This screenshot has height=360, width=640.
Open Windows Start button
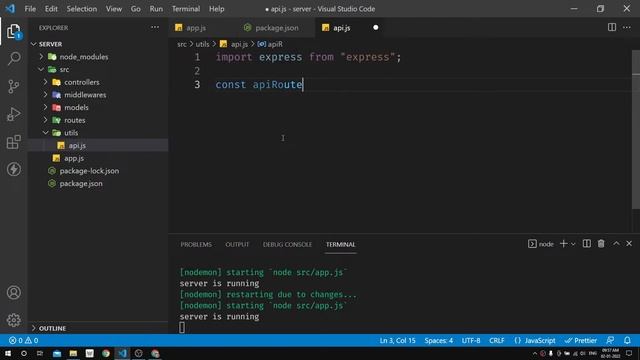(x=8, y=353)
